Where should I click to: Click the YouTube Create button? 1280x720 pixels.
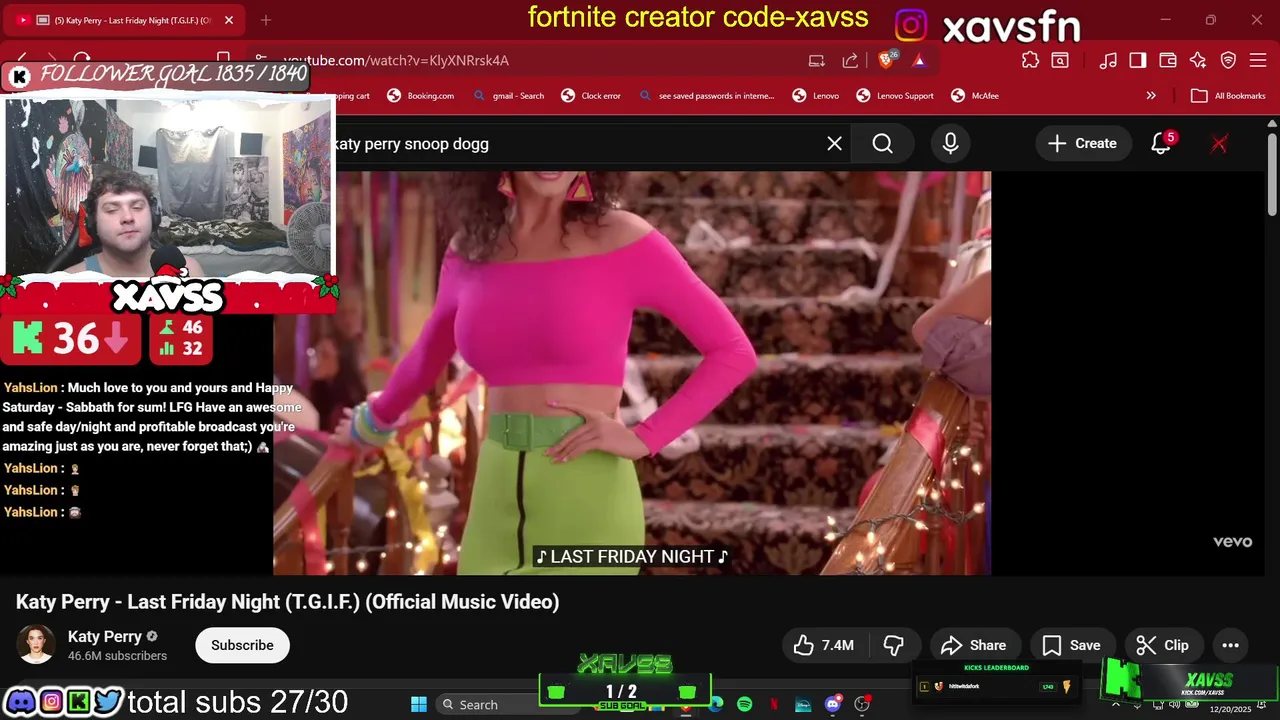tap(1082, 143)
